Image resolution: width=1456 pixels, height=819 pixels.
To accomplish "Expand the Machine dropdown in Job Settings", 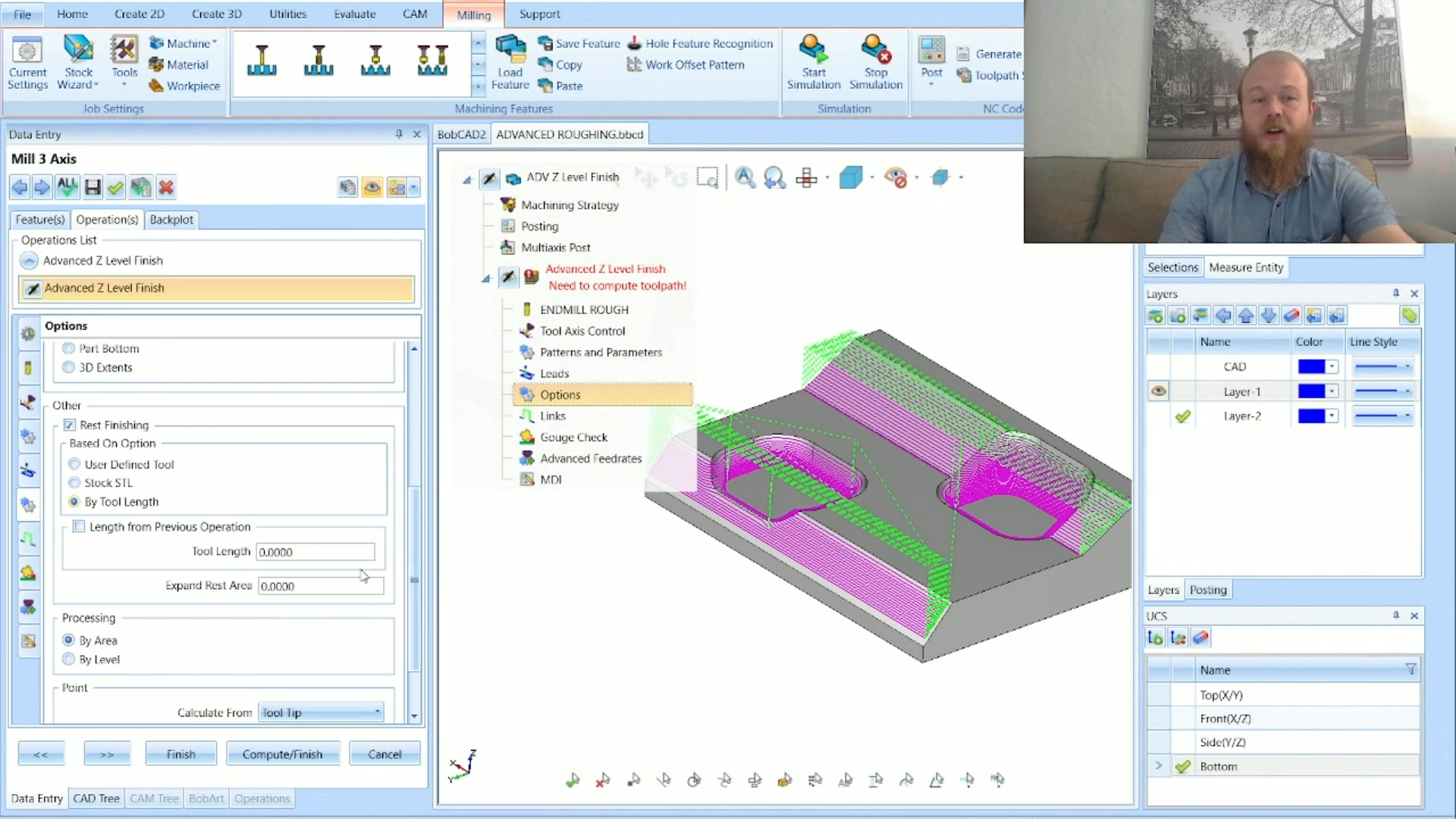I will 215,43.
